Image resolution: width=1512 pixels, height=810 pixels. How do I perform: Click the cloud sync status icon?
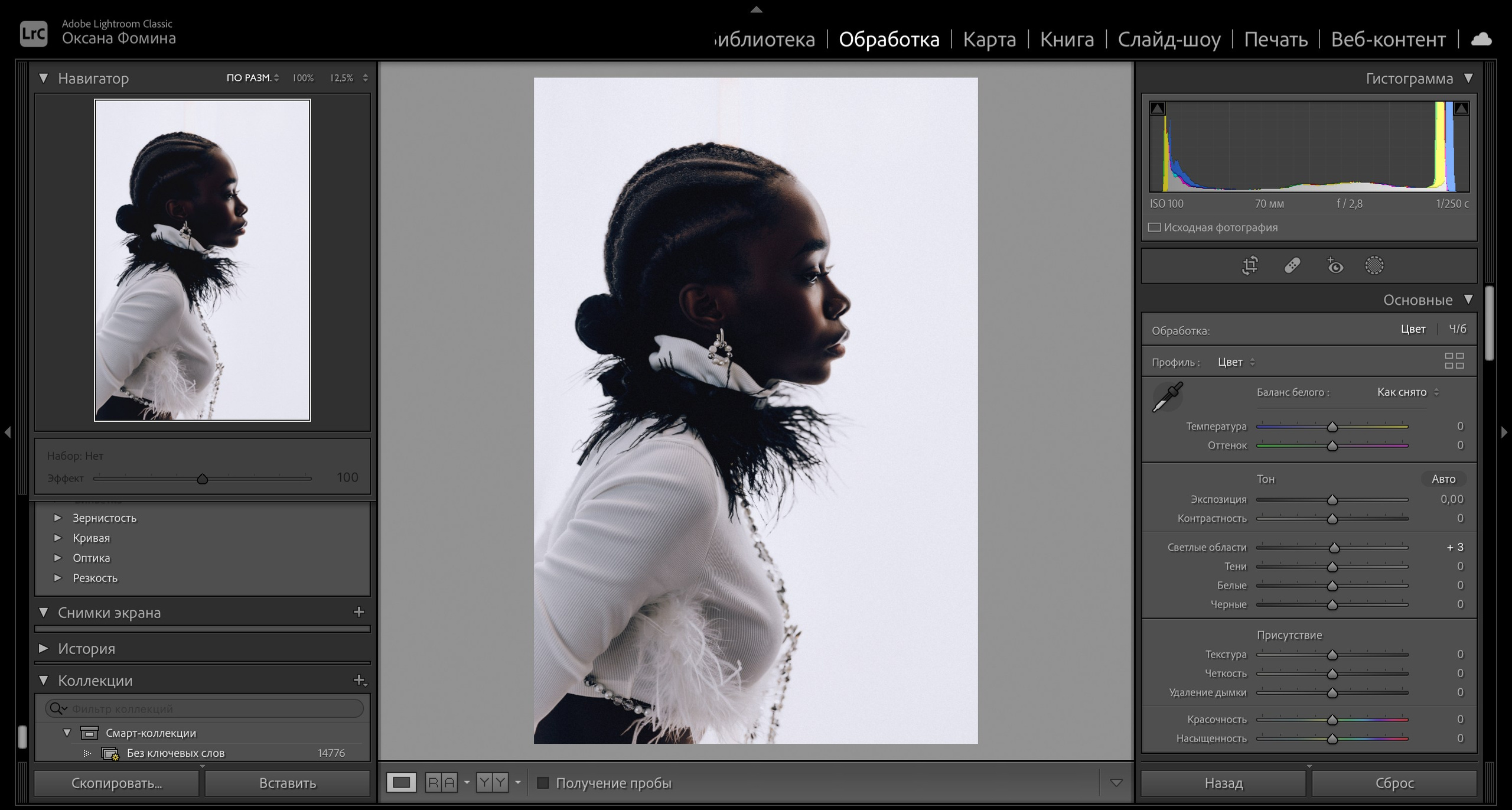tap(1481, 40)
